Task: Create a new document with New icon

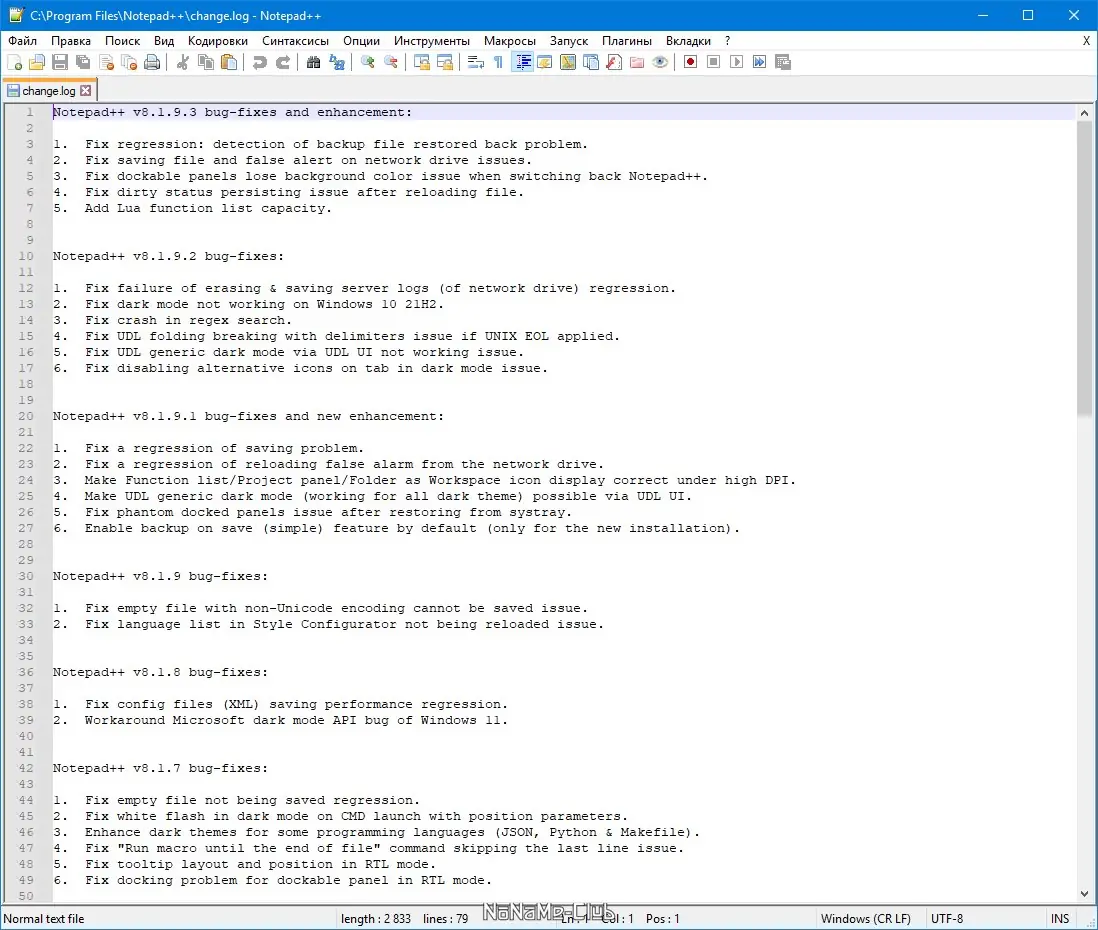Action: coord(14,62)
